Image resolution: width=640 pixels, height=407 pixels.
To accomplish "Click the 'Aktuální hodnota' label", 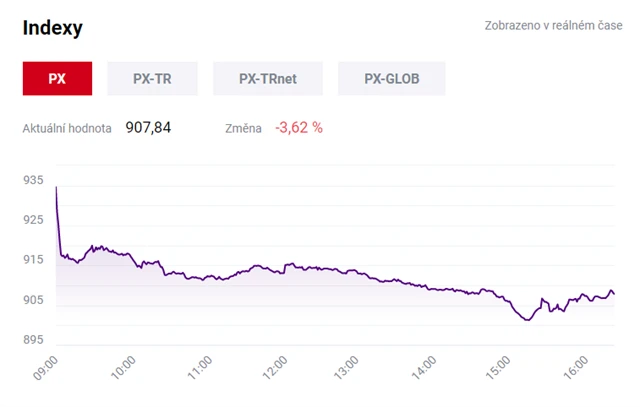I will [x=67, y=128].
